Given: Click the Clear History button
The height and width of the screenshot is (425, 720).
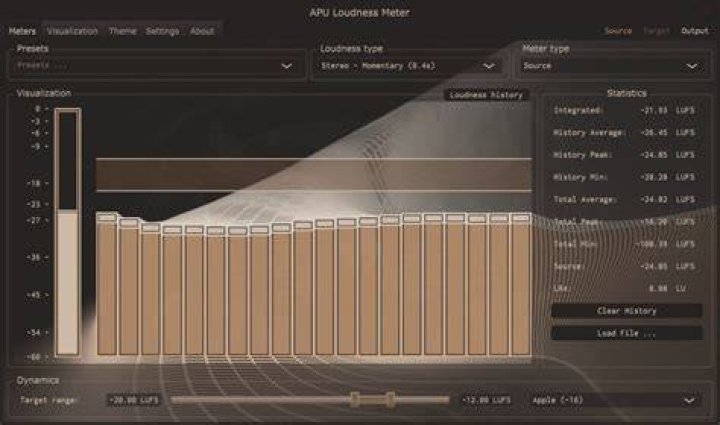Looking at the screenshot, I should [x=627, y=311].
